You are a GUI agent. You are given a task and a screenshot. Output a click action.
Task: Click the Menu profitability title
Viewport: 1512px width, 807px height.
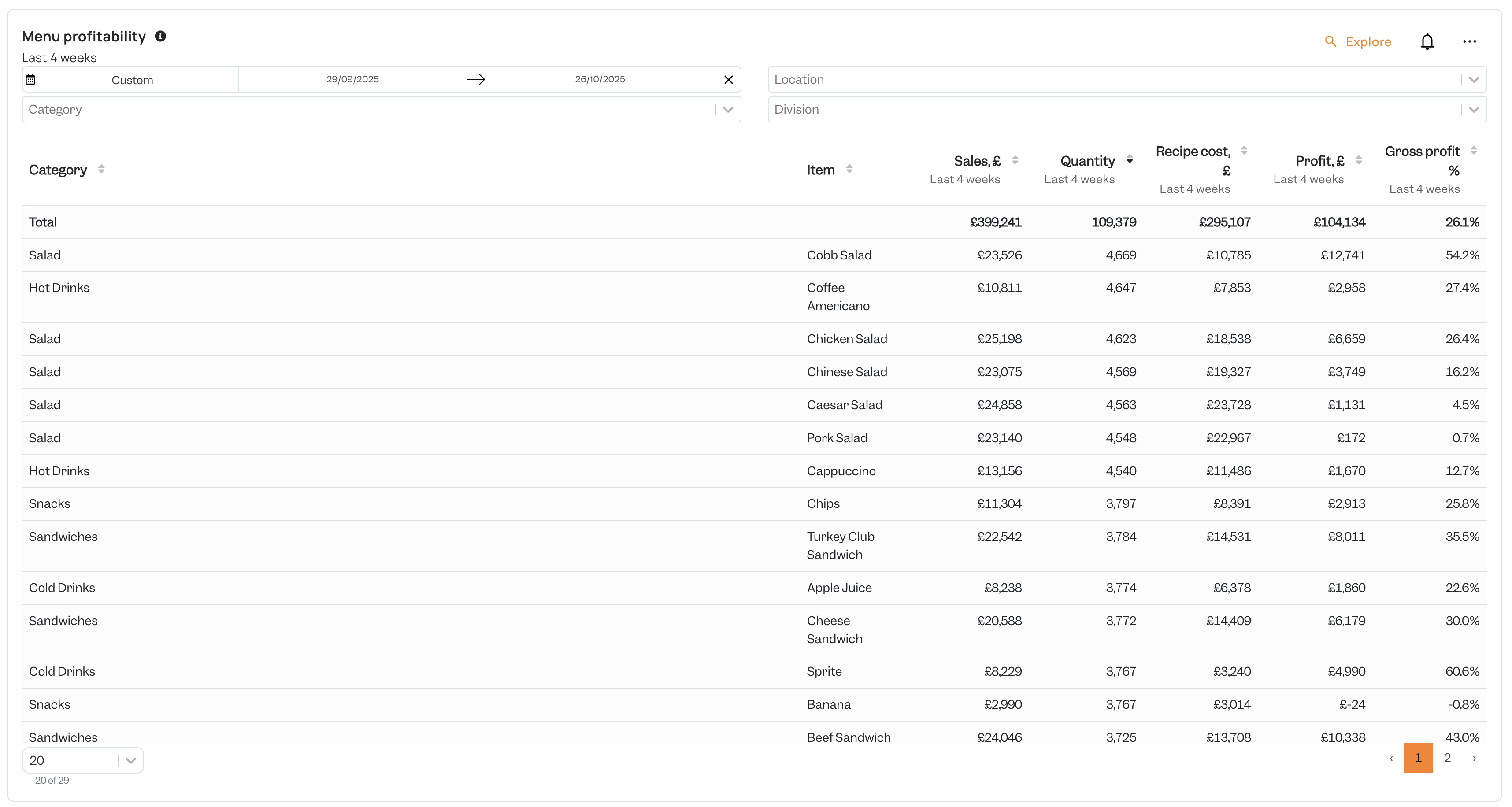click(x=83, y=37)
